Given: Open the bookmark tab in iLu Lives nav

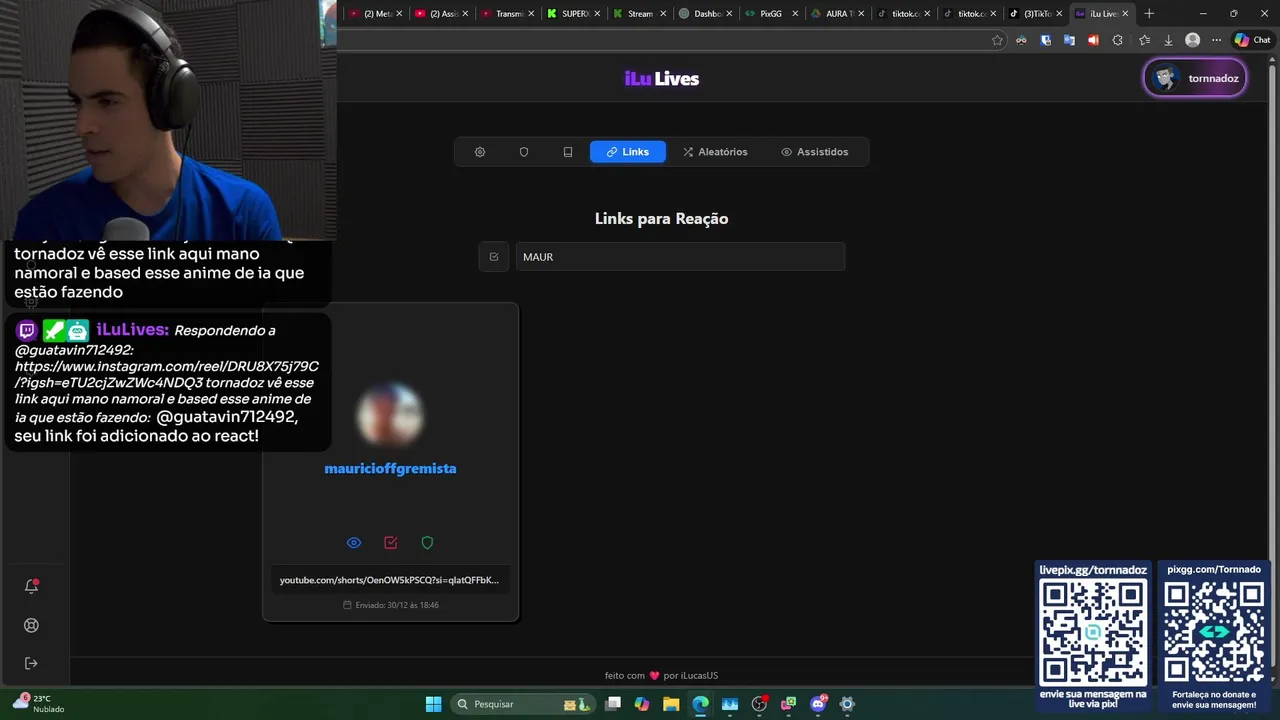Looking at the screenshot, I should tap(568, 152).
